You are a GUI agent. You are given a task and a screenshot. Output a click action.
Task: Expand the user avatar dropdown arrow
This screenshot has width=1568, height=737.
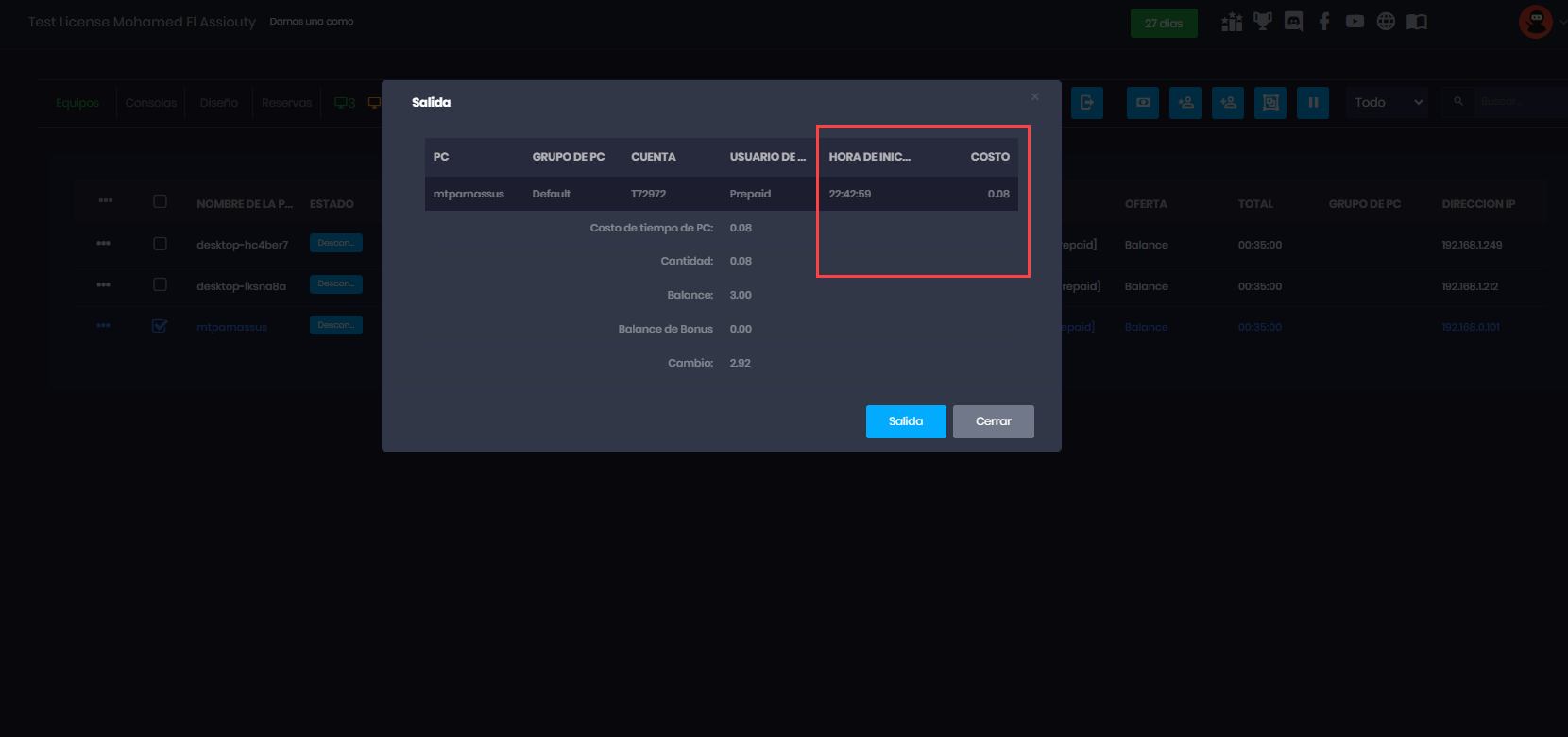pyautogui.click(x=1563, y=22)
